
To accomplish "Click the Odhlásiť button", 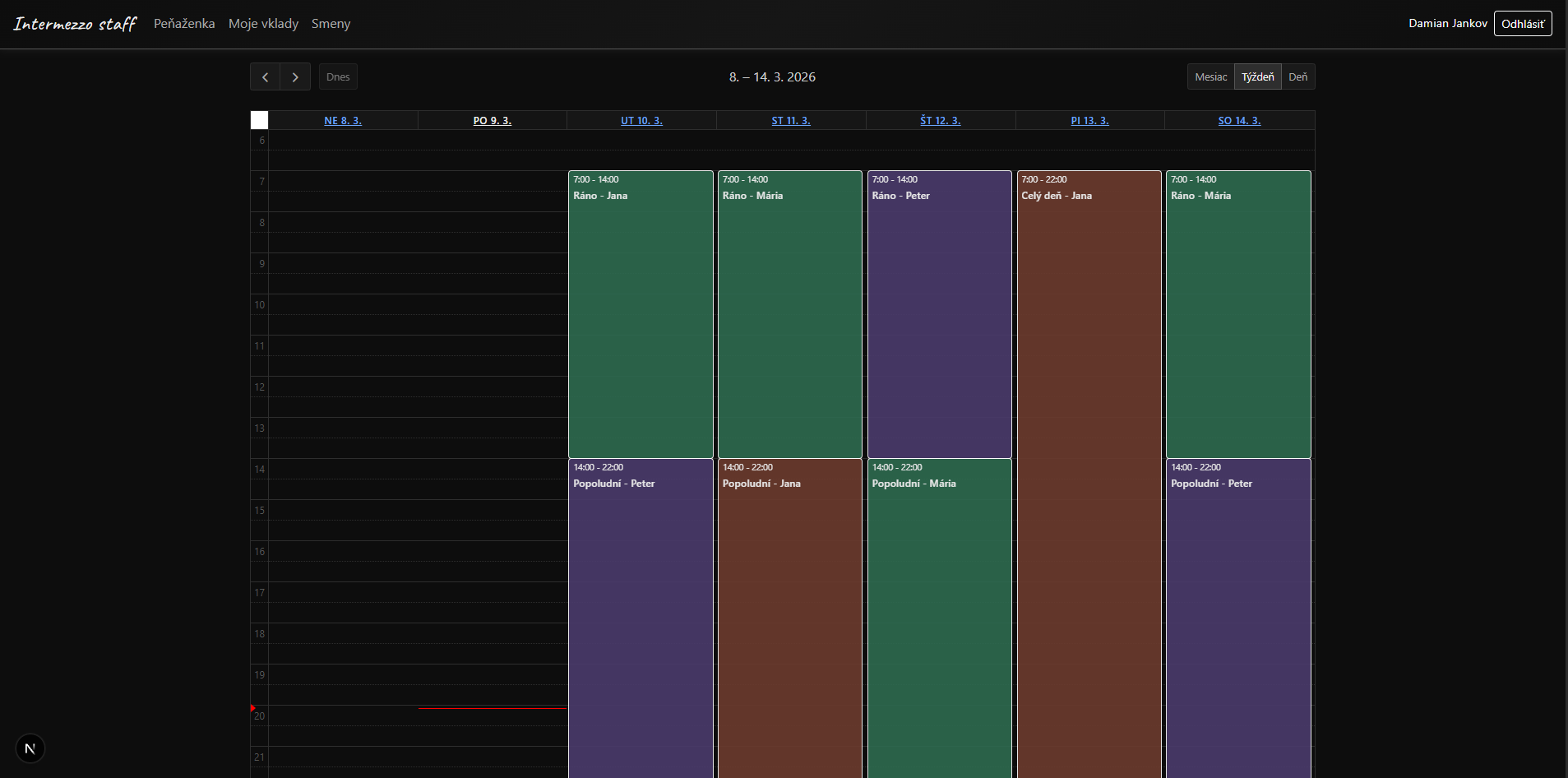I will coord(1522,23).
